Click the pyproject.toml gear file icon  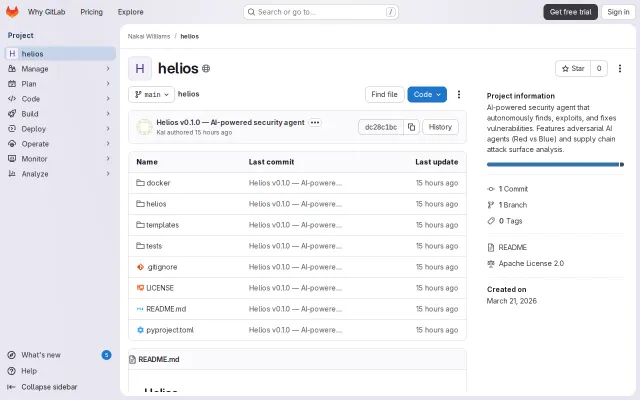140,329
